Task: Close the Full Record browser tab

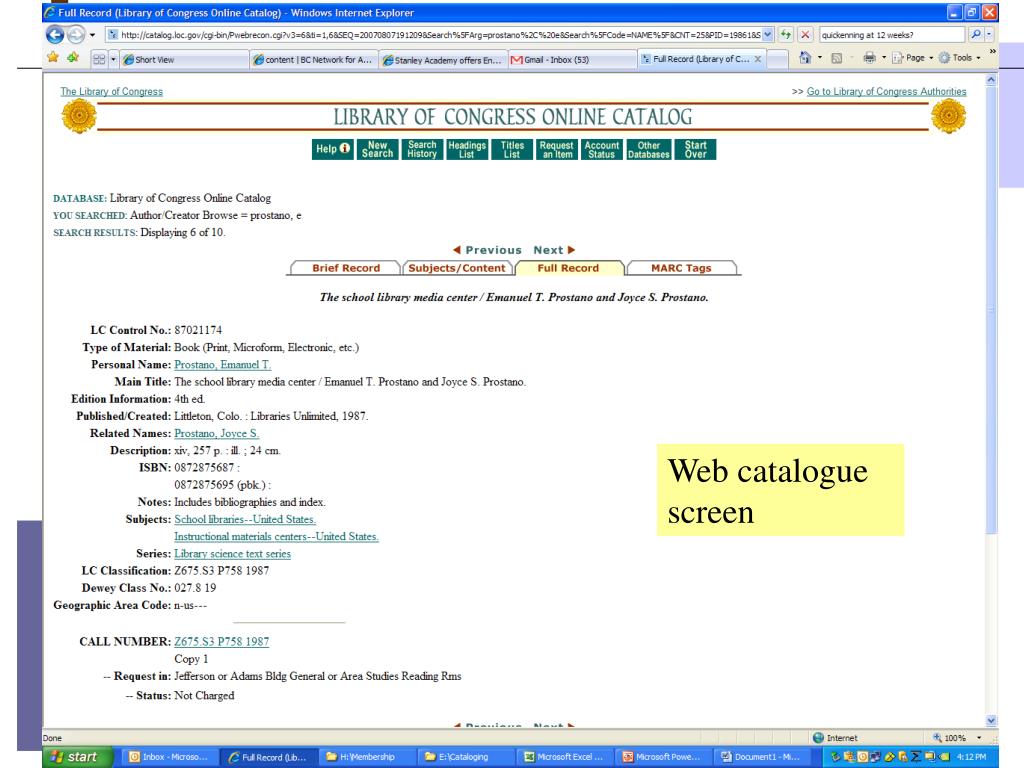Action: (758, 59)
